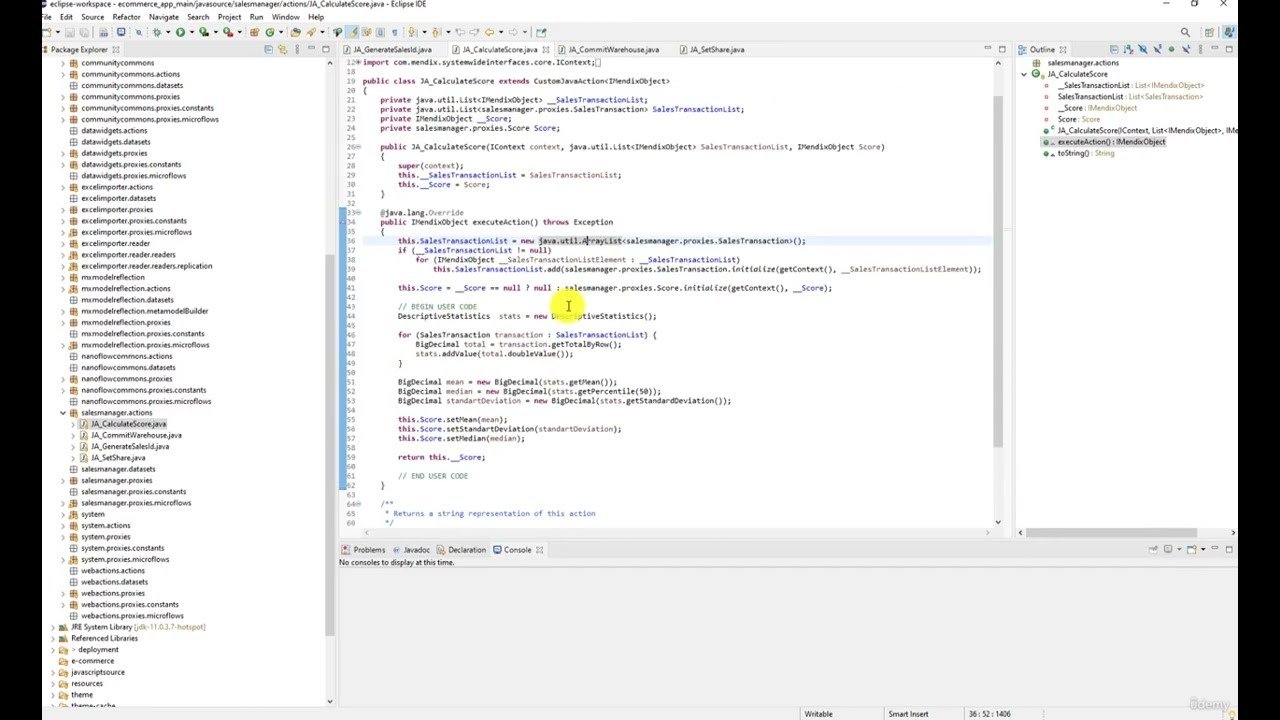
Task: Click the Sort icon in the Outline view
Action: click(x=1128, y=49)
